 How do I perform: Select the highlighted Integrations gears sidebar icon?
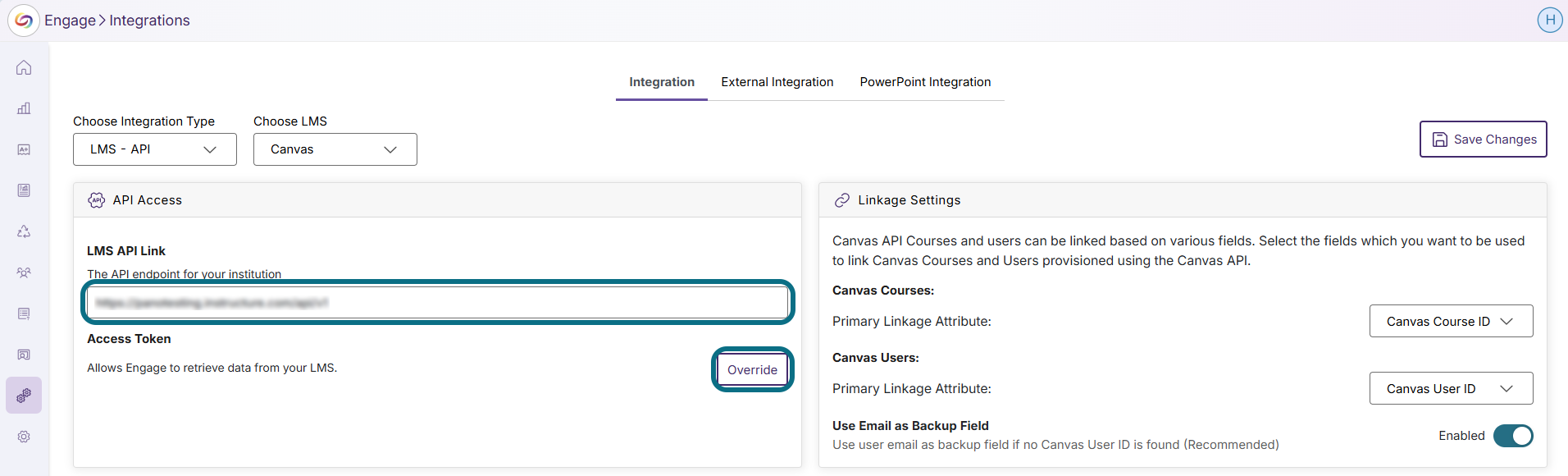pos(24,396)
